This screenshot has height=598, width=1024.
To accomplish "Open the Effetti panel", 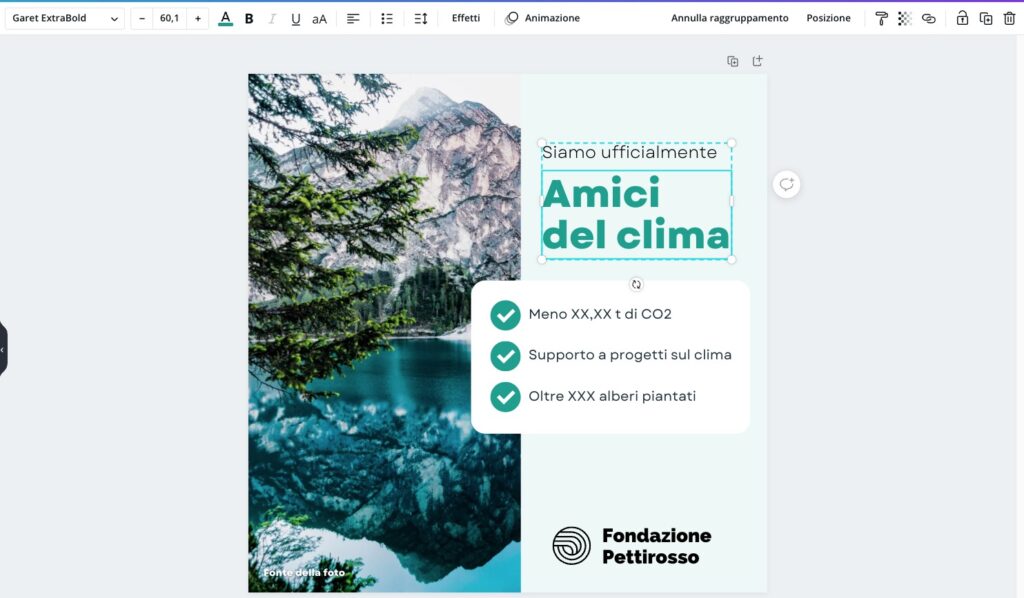I will [x=466, y=18].
